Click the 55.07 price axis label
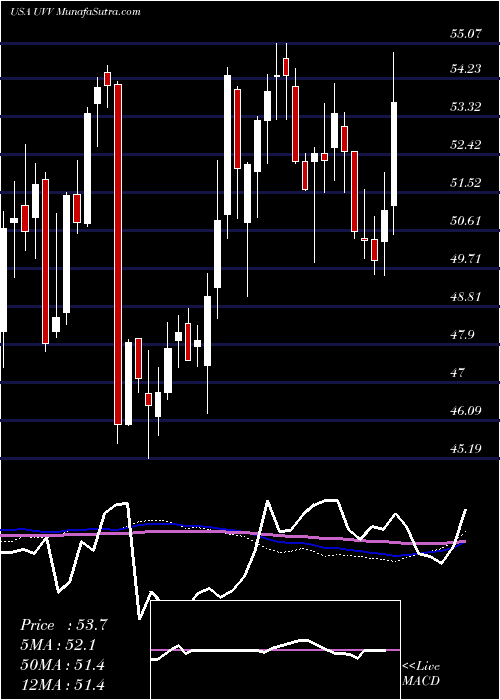500x700 pixels. [466, 33]
